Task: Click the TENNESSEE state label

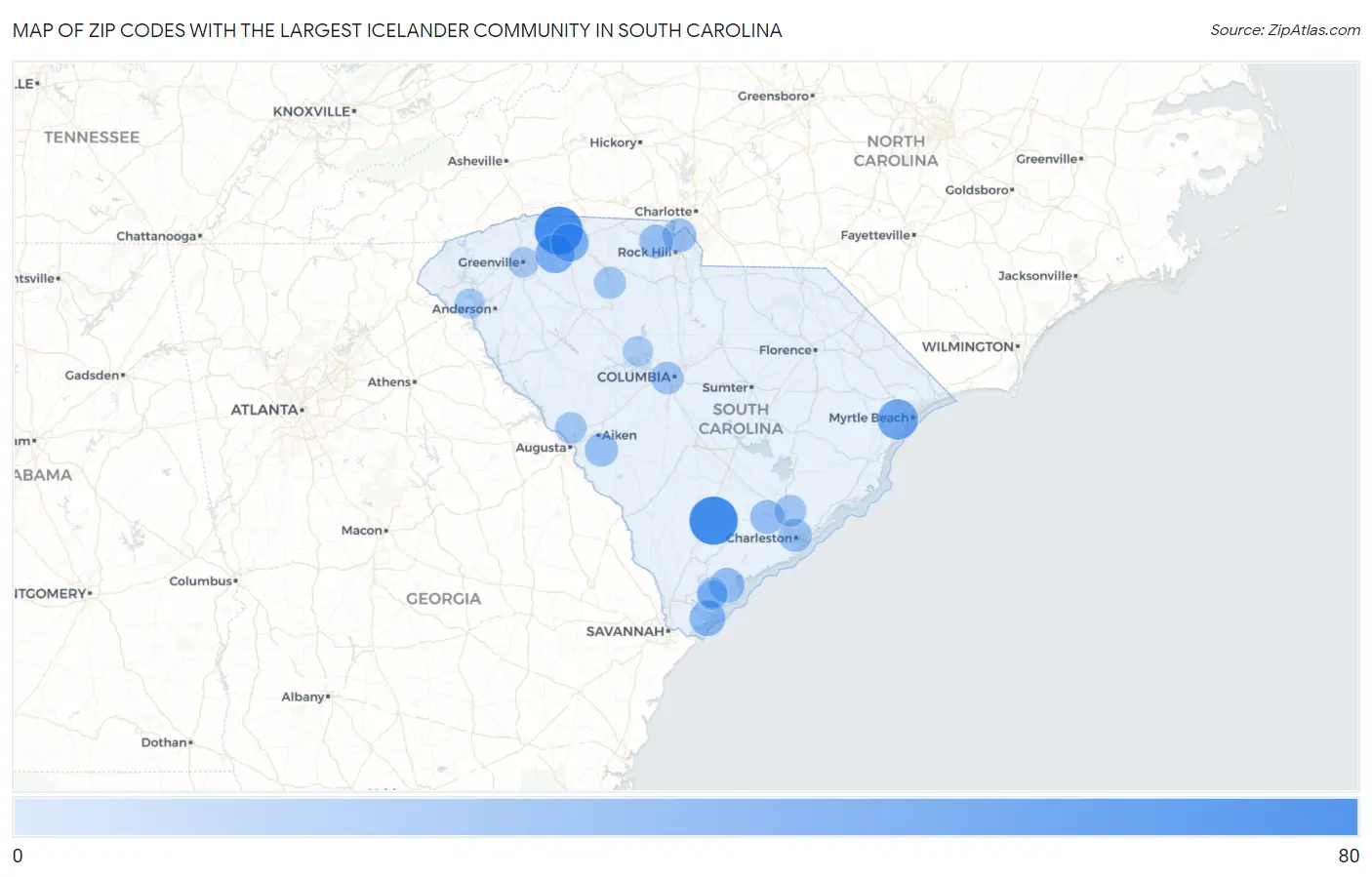Action: (92, 138)
